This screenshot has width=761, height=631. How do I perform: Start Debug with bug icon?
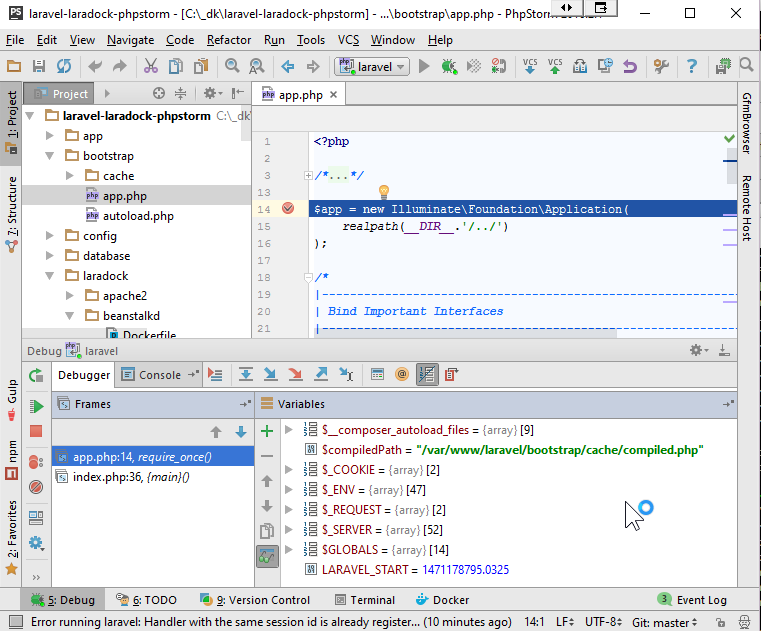point(449,66)
